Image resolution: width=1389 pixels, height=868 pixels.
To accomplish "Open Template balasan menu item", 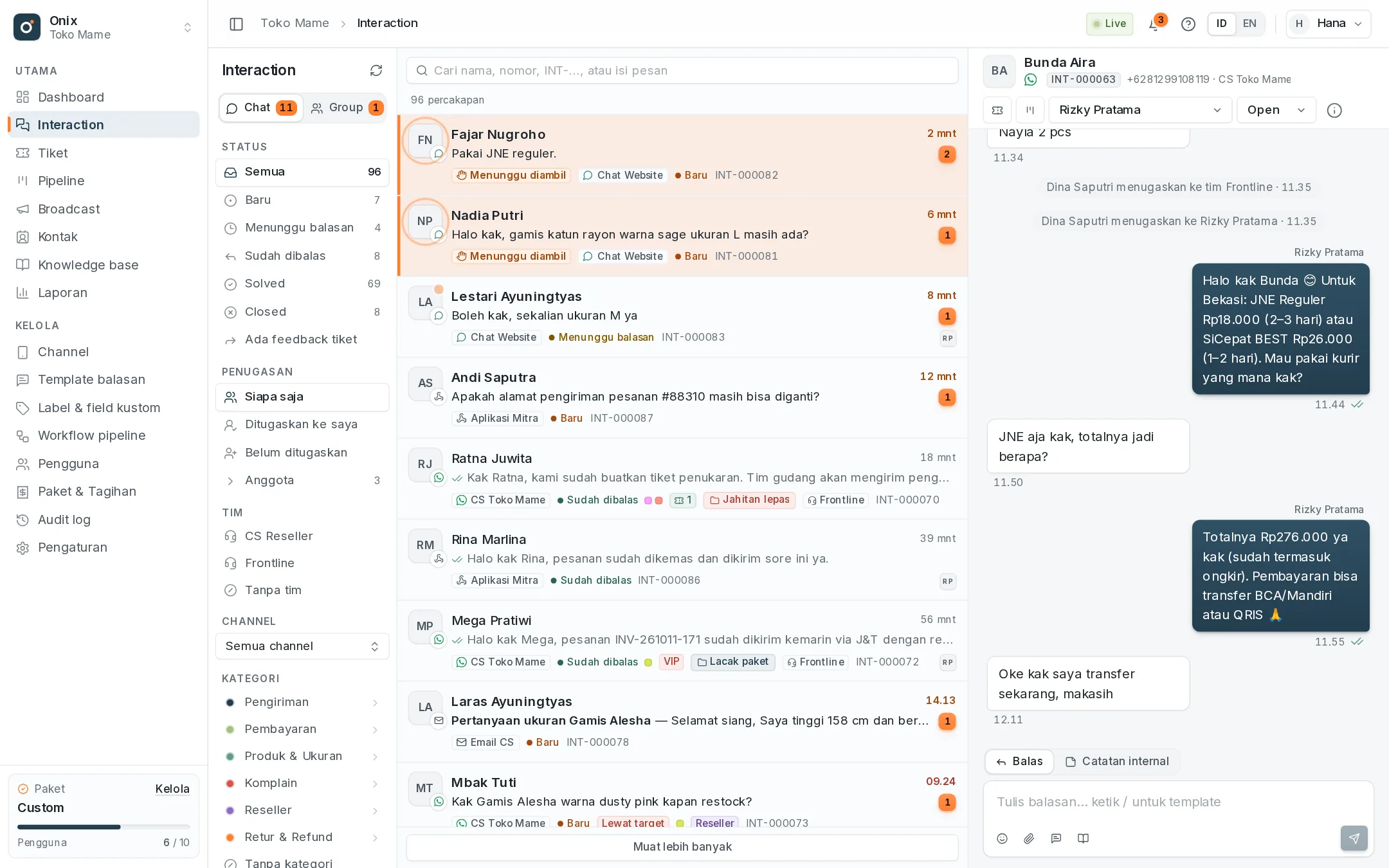I will click(104, 379).
